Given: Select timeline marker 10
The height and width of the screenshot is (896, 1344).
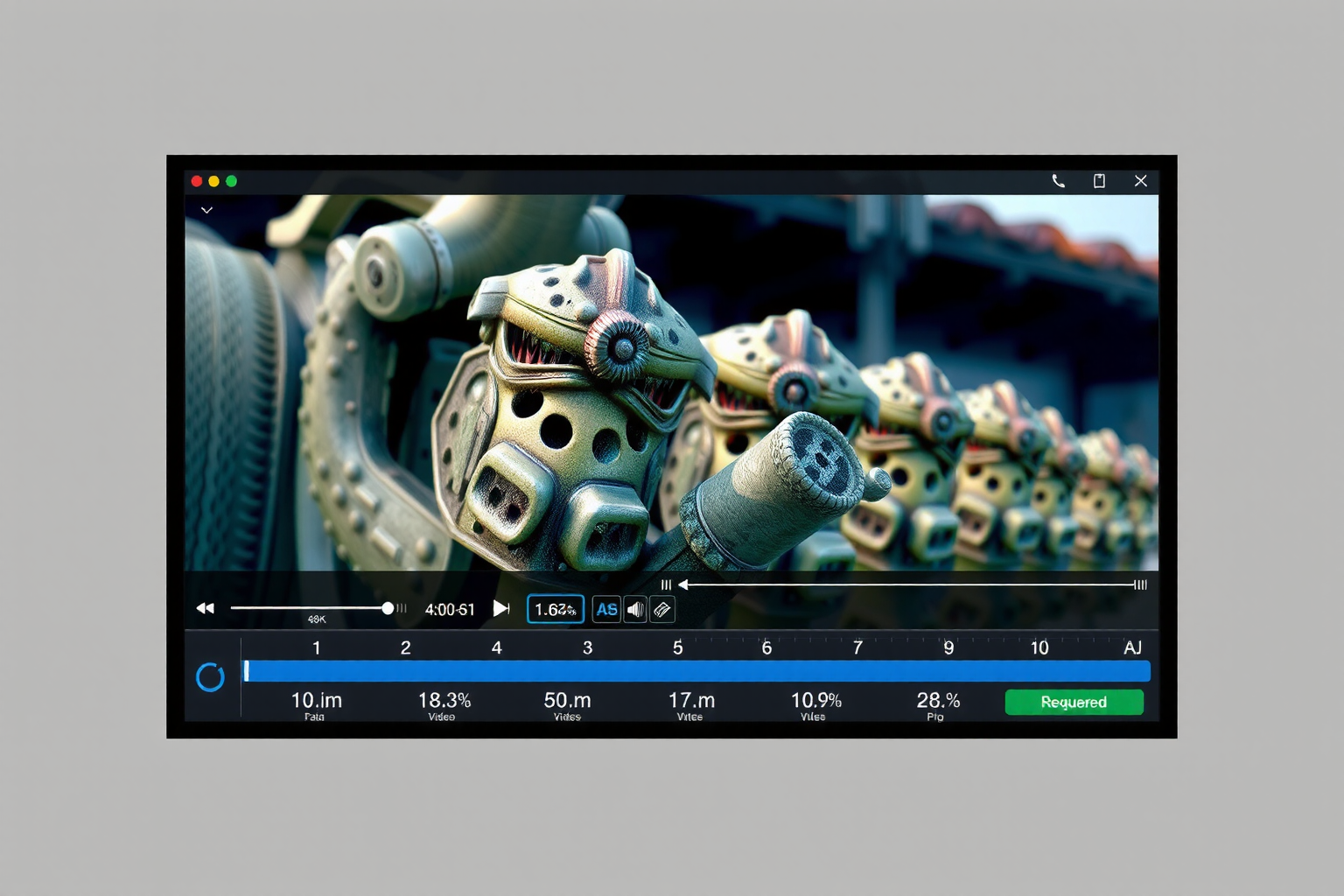Looking at the screenshot, I should tap(1039, 647).
